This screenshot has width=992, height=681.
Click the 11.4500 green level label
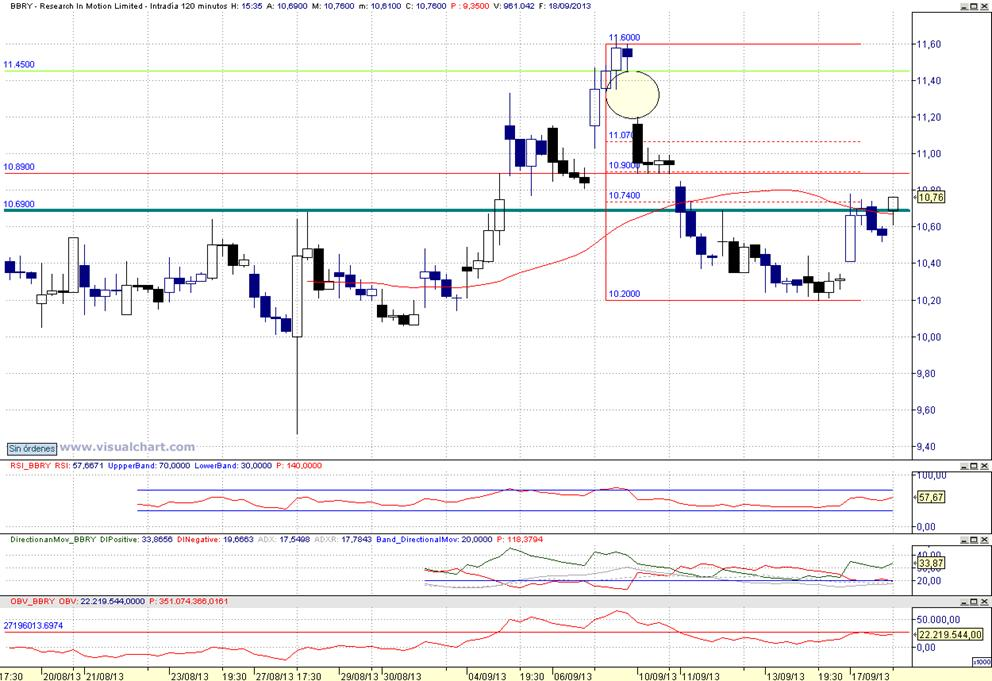[19, 65]
